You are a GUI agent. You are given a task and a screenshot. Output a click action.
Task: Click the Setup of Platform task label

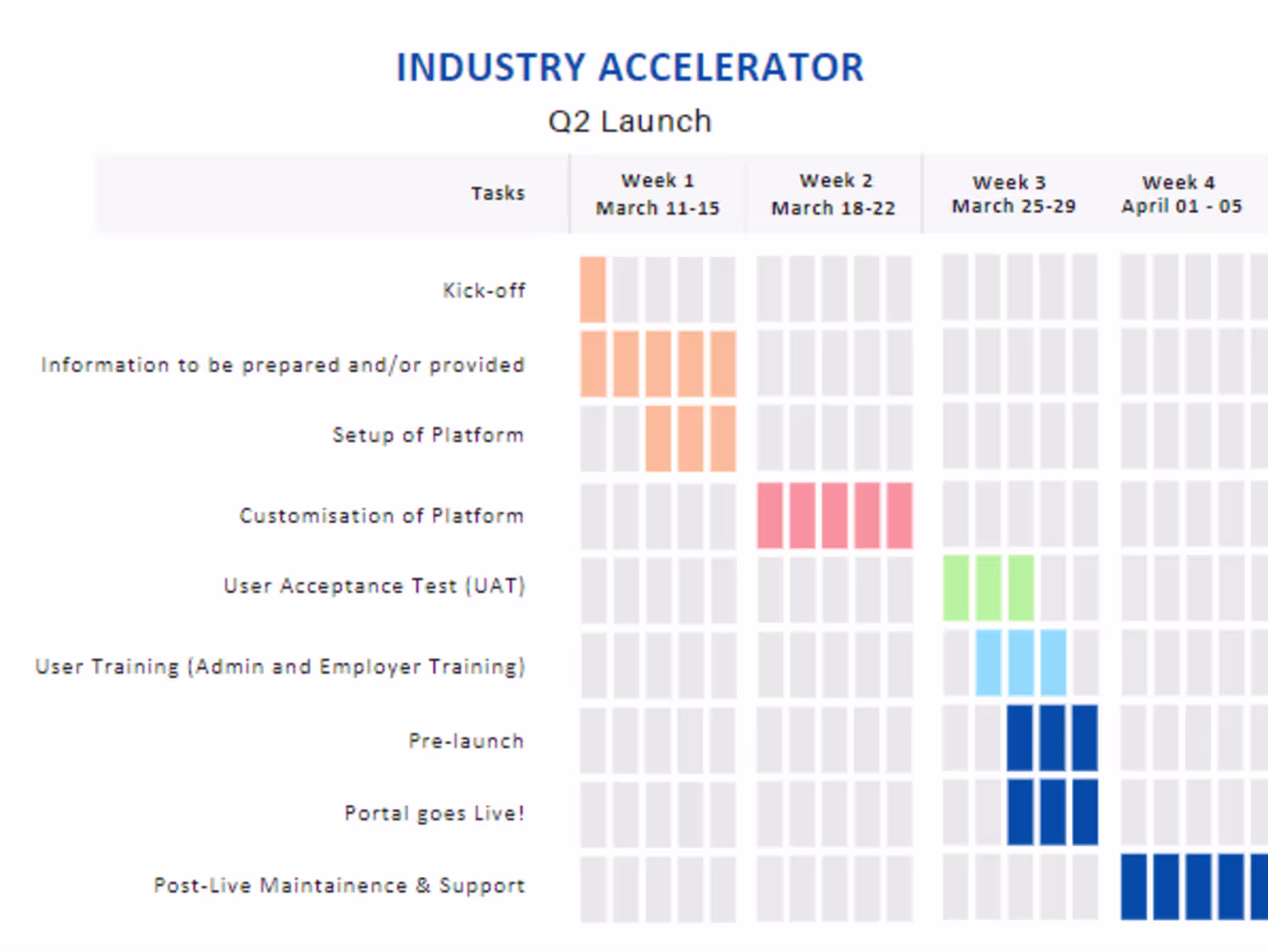point(428,435)
